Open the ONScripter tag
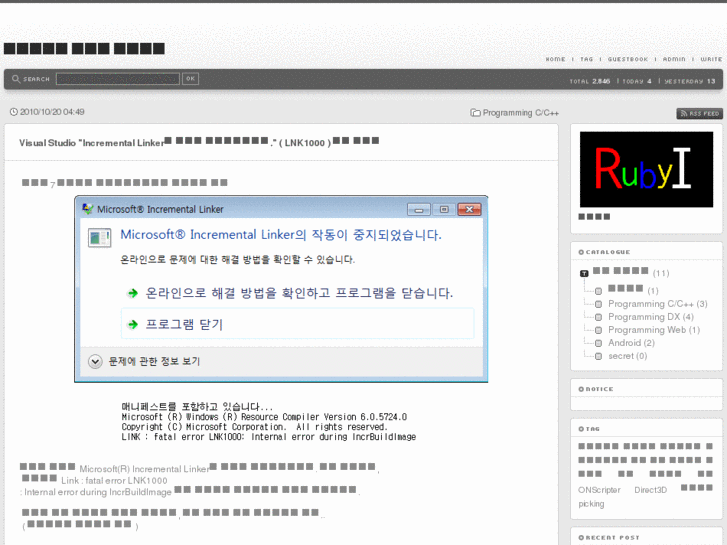This screenshot has height=545, width=727. click(x=599, y=490)
